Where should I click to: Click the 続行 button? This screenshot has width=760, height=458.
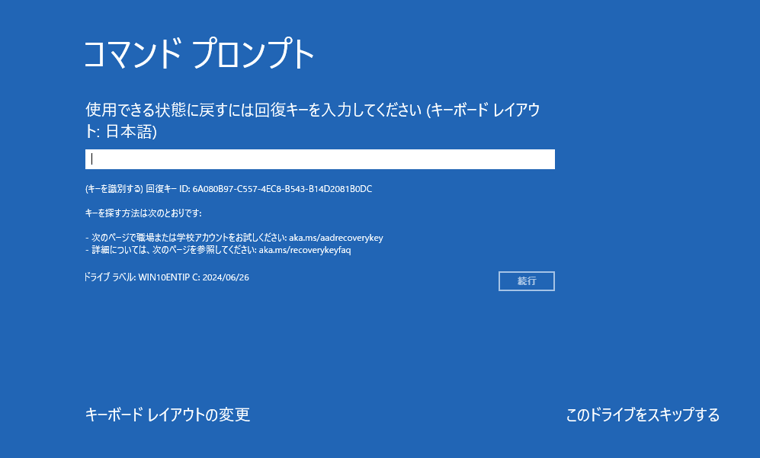pyautogui.click(x=526, y=281)
